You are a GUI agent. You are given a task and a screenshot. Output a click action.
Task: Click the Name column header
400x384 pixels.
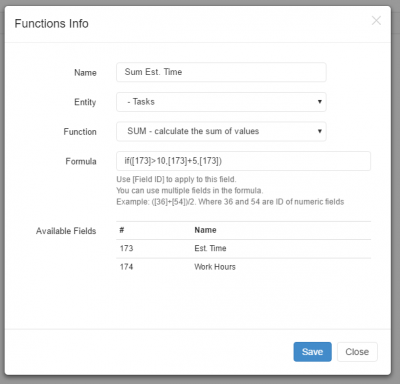point(205,230)
